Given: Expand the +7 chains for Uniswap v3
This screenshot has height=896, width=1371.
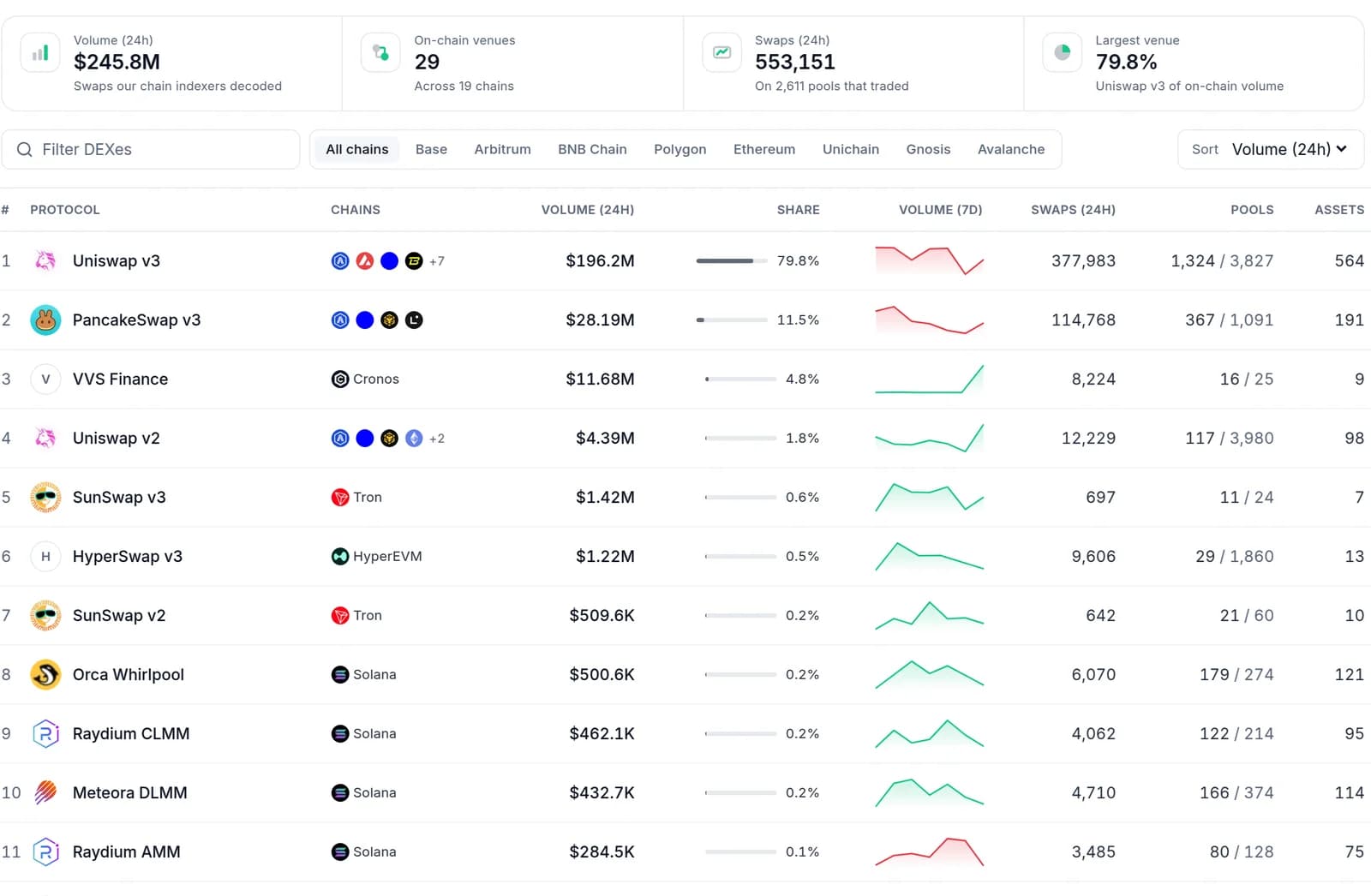Looking at the screenshot, I should pyautogui.click(x=437, y=261).
